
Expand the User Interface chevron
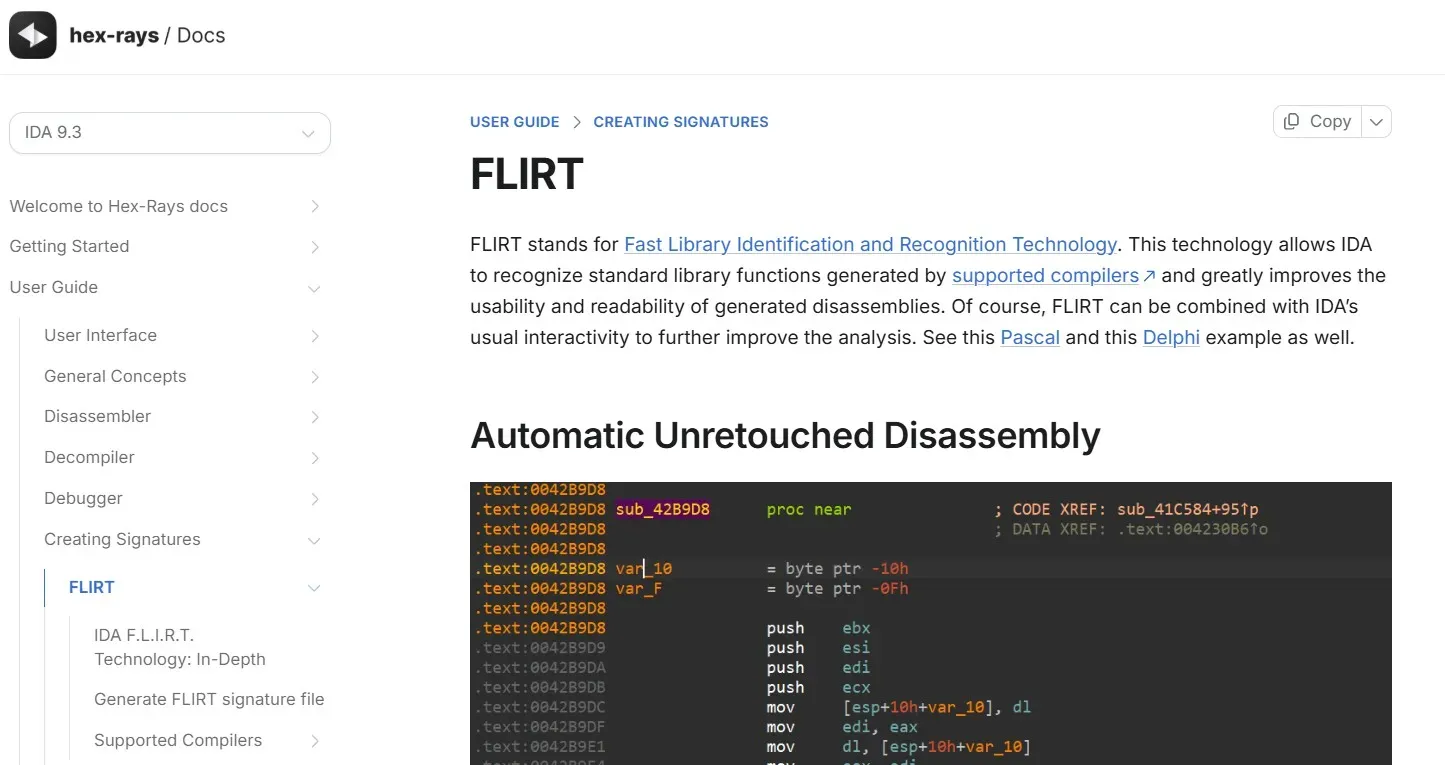point(315,336)
